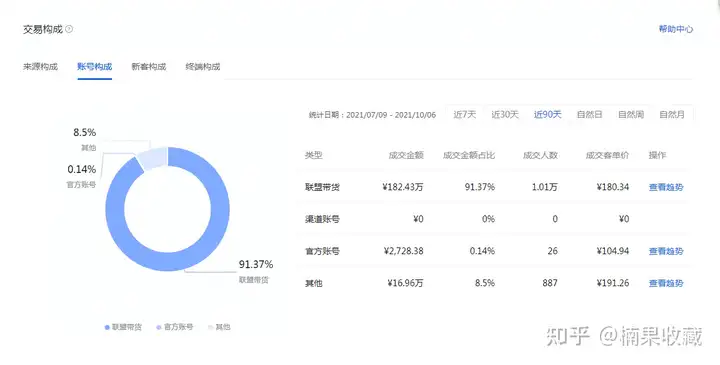
Task: Click the help icon next to 交易构成
Action: 69,29
